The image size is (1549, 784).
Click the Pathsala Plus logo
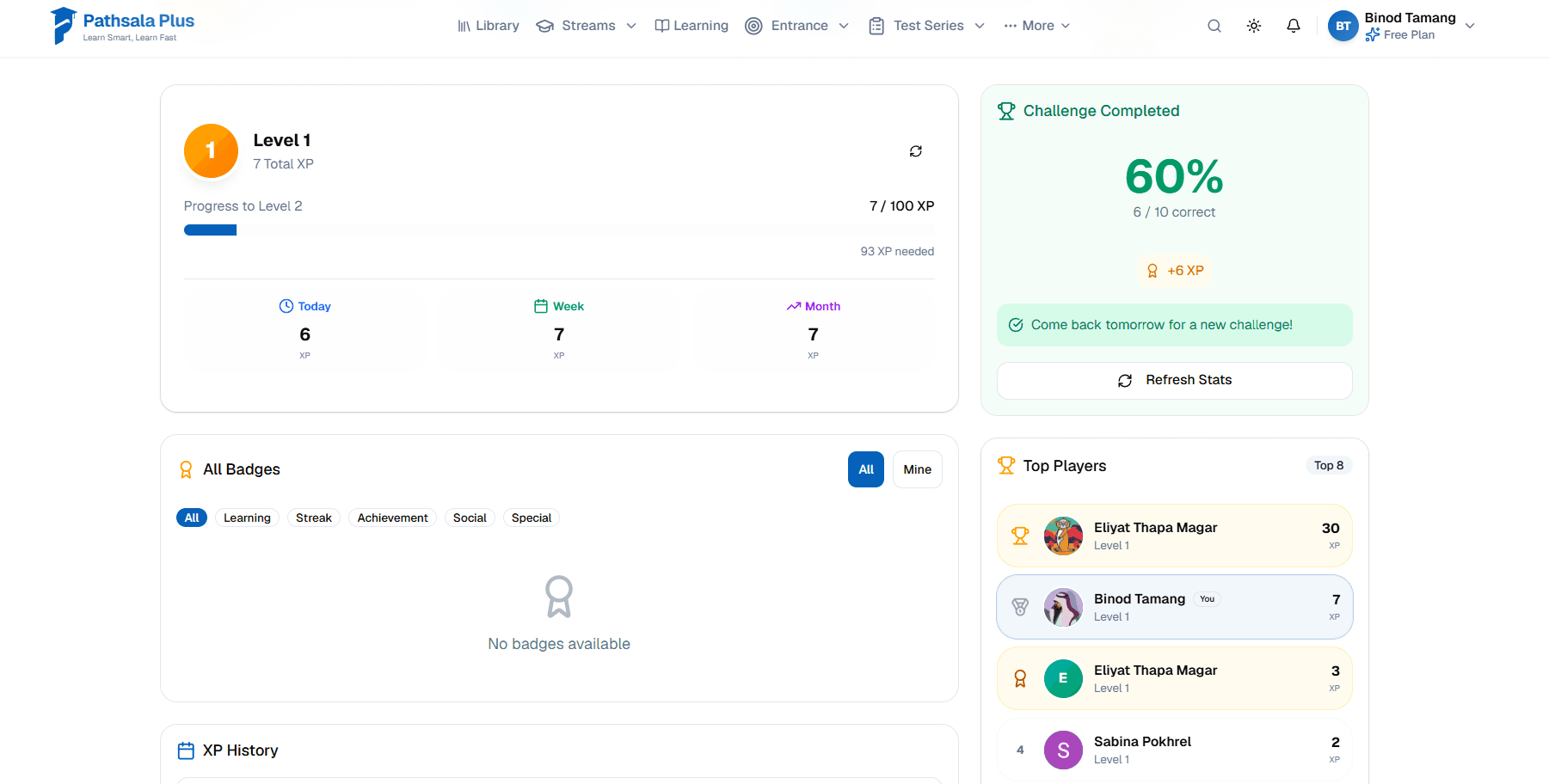(122, 26)
